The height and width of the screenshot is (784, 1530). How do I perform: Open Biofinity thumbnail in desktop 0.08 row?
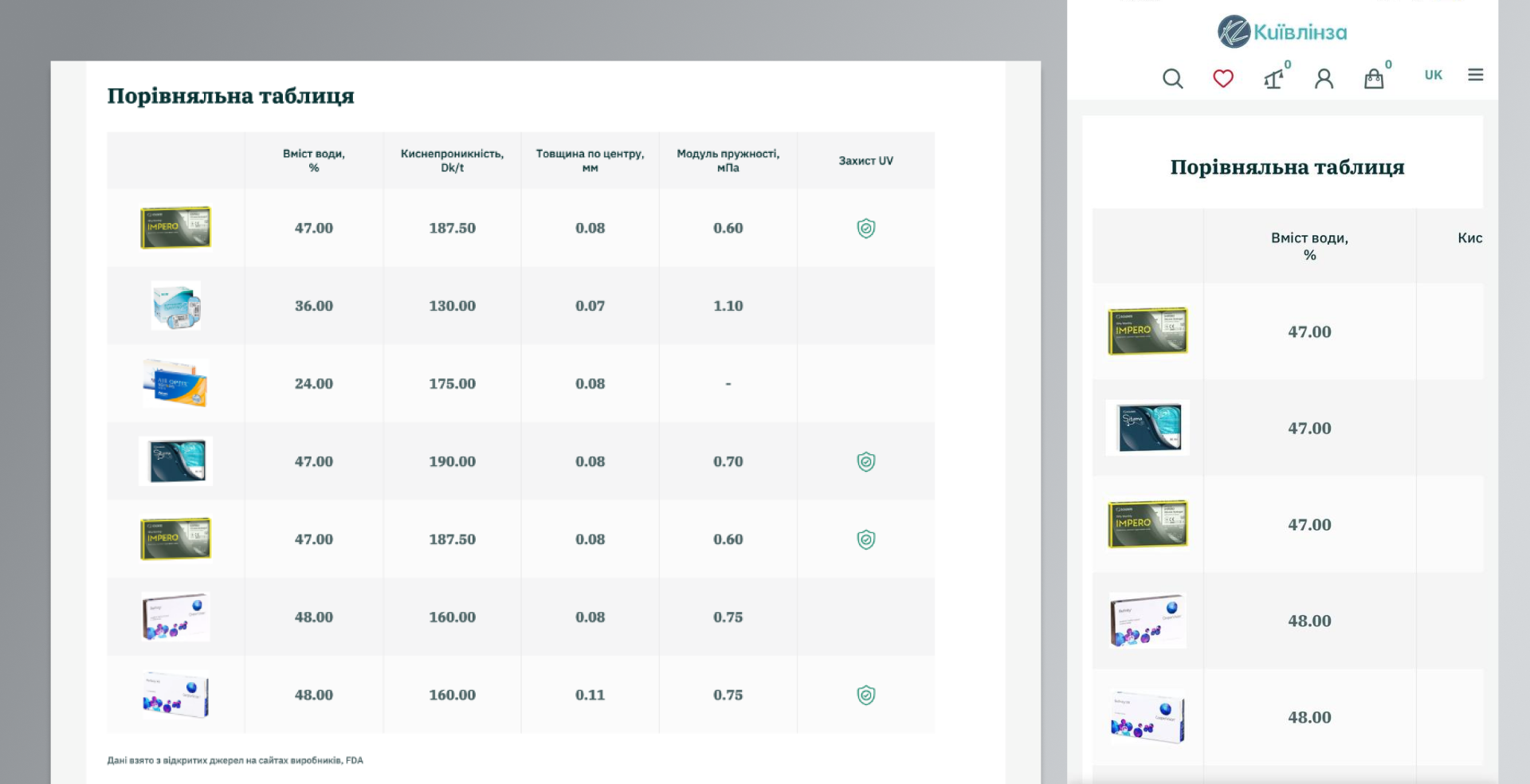click(175, 617)
